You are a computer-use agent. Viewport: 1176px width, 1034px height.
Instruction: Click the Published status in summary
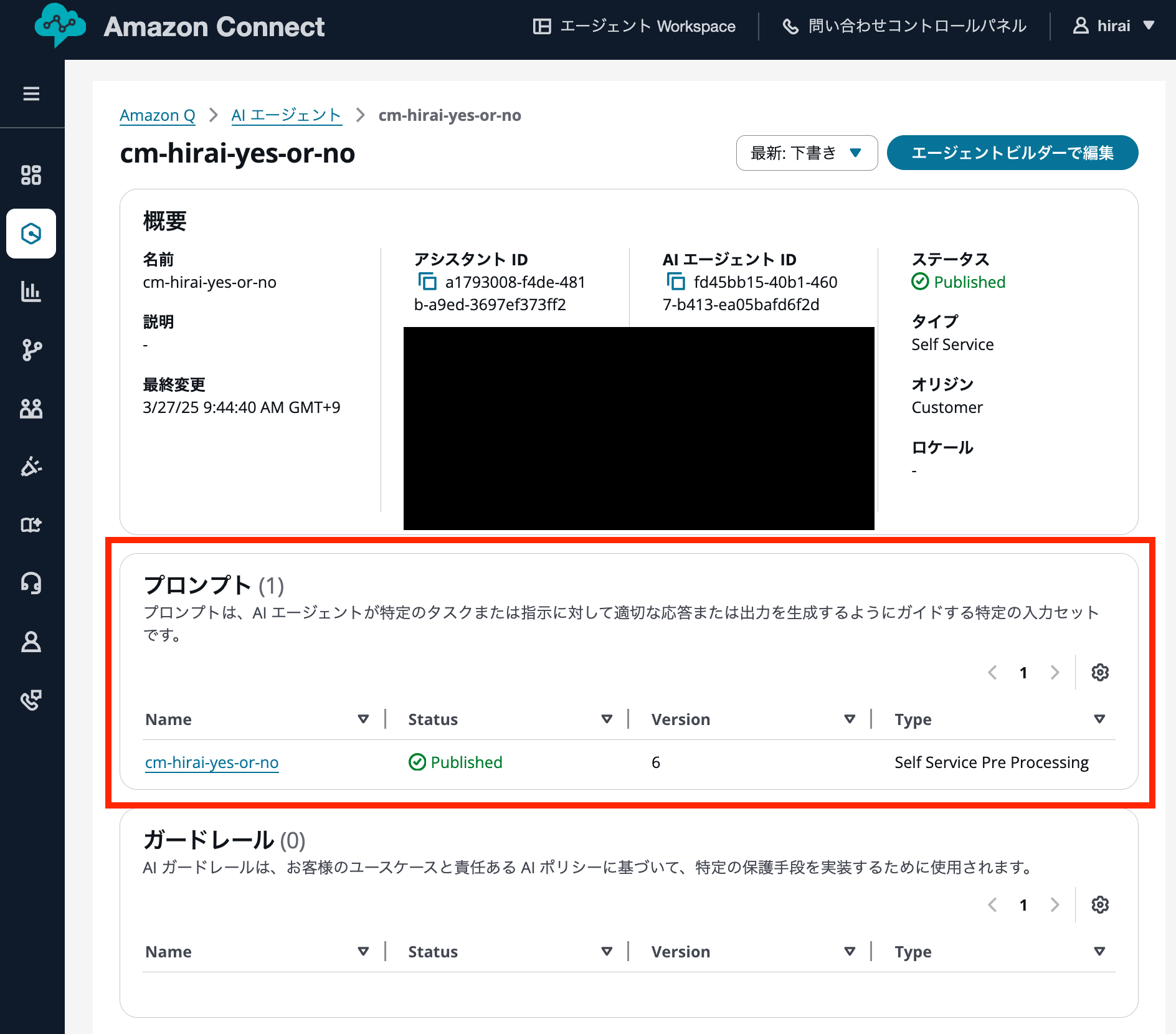(x=959, y=282)
